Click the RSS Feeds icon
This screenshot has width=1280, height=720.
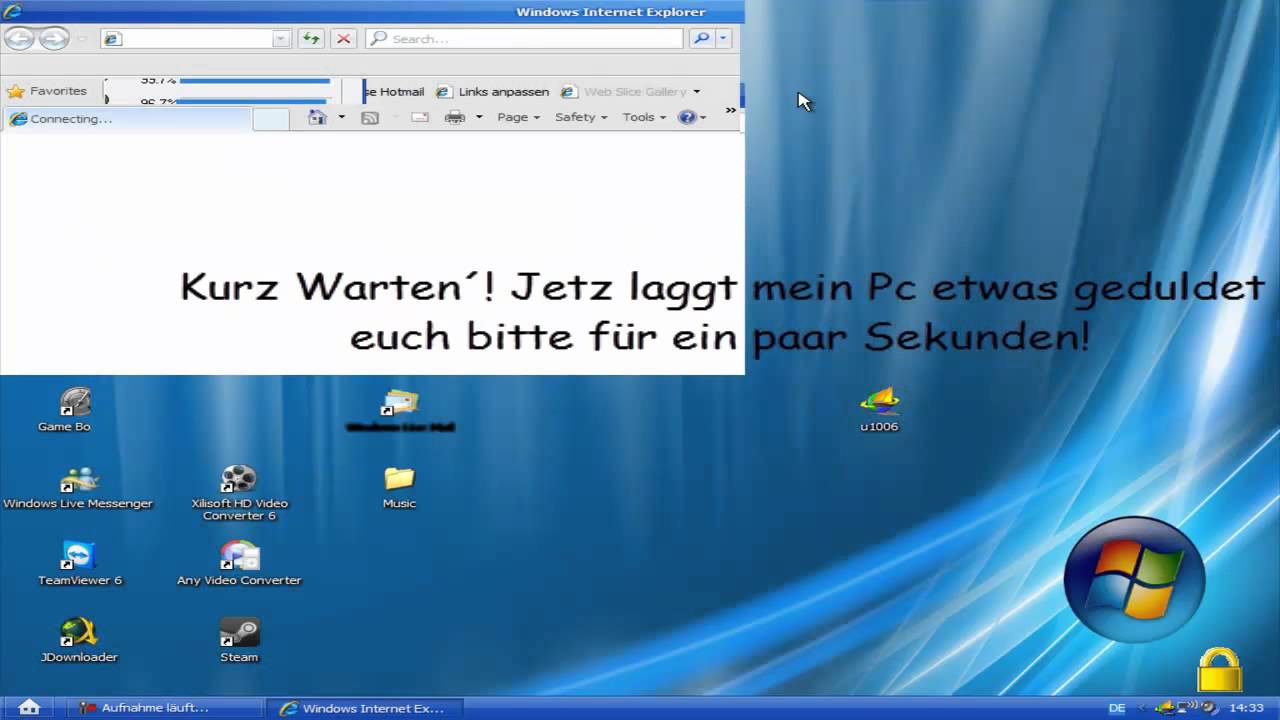[370, 117]
